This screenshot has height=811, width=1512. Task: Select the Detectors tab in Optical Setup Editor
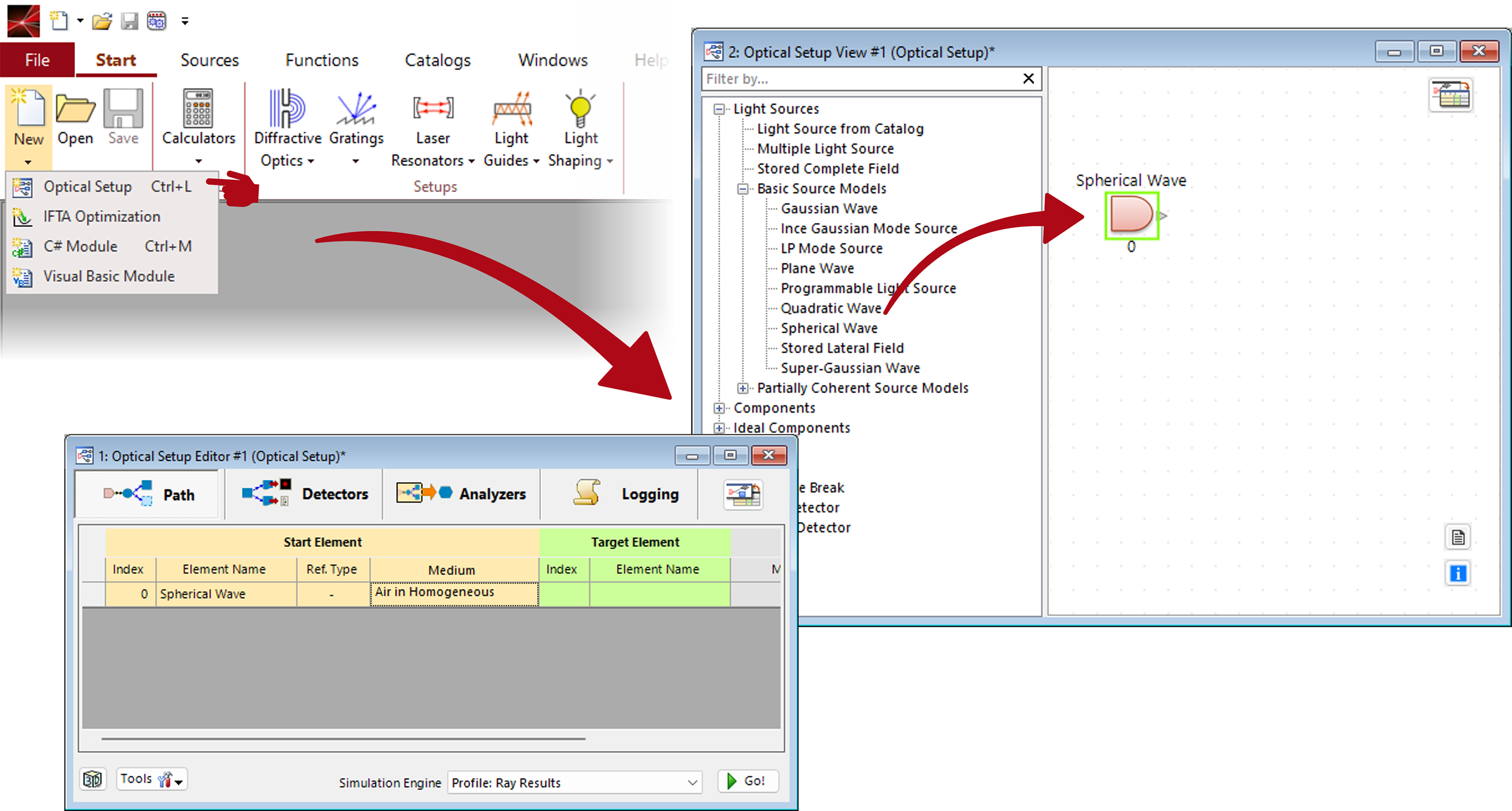304,494
